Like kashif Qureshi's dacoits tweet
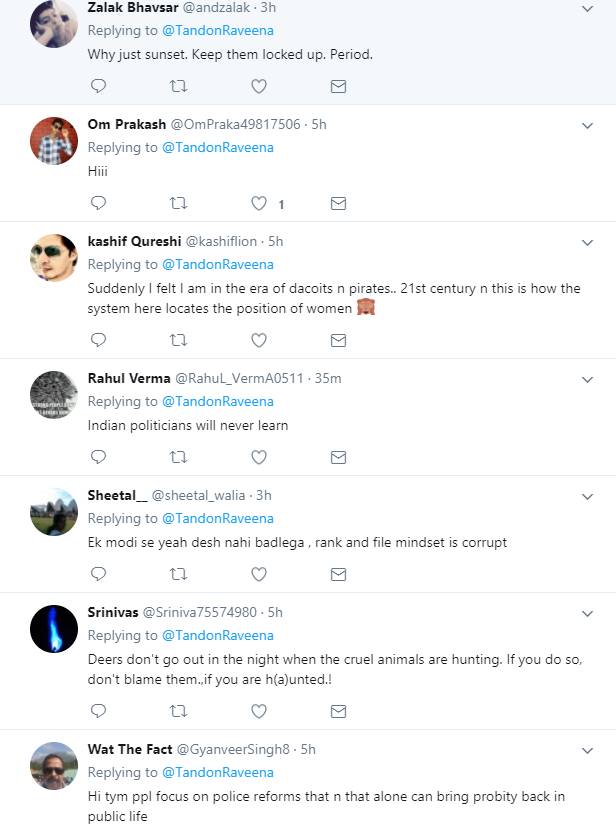 point(259,340)
